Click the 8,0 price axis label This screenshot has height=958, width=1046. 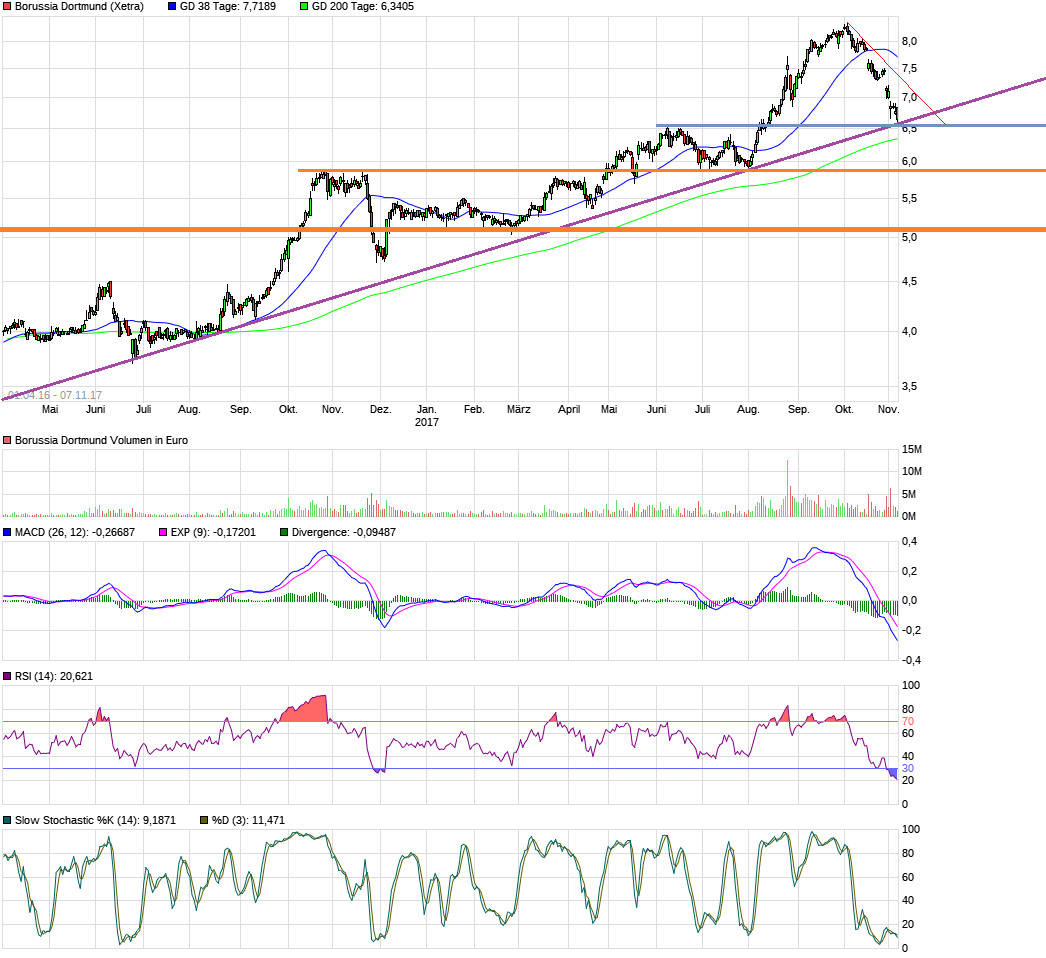click(x=909, y=41)
